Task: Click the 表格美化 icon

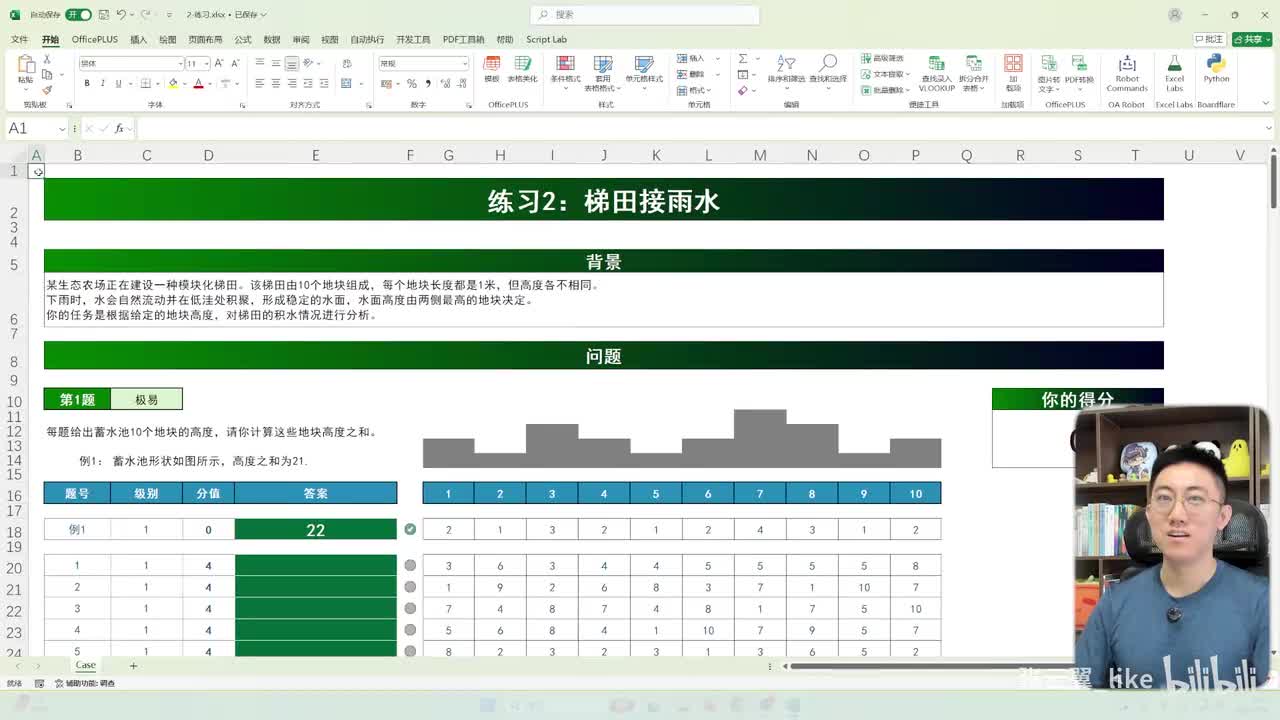Action: pyautogui.click(x=522, y=68)
